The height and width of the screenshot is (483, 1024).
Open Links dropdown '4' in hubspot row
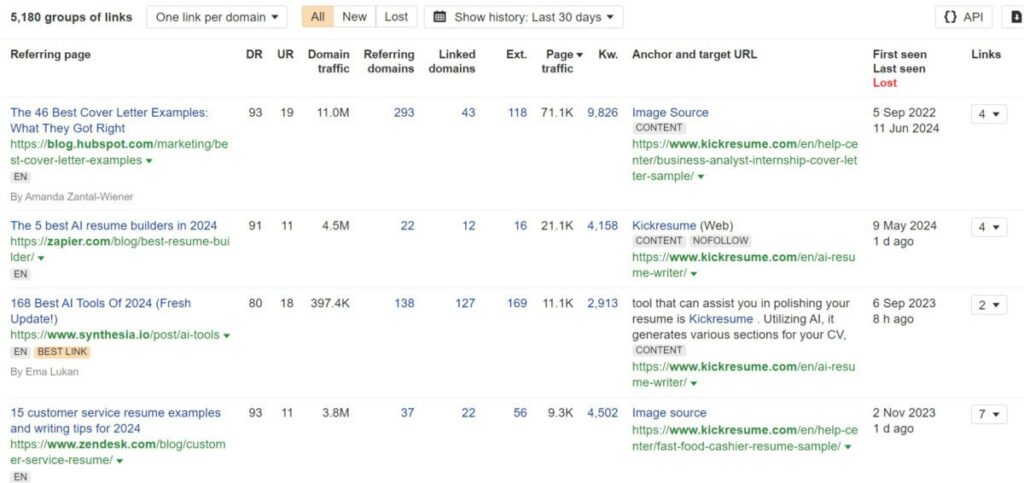coord(989,114)
